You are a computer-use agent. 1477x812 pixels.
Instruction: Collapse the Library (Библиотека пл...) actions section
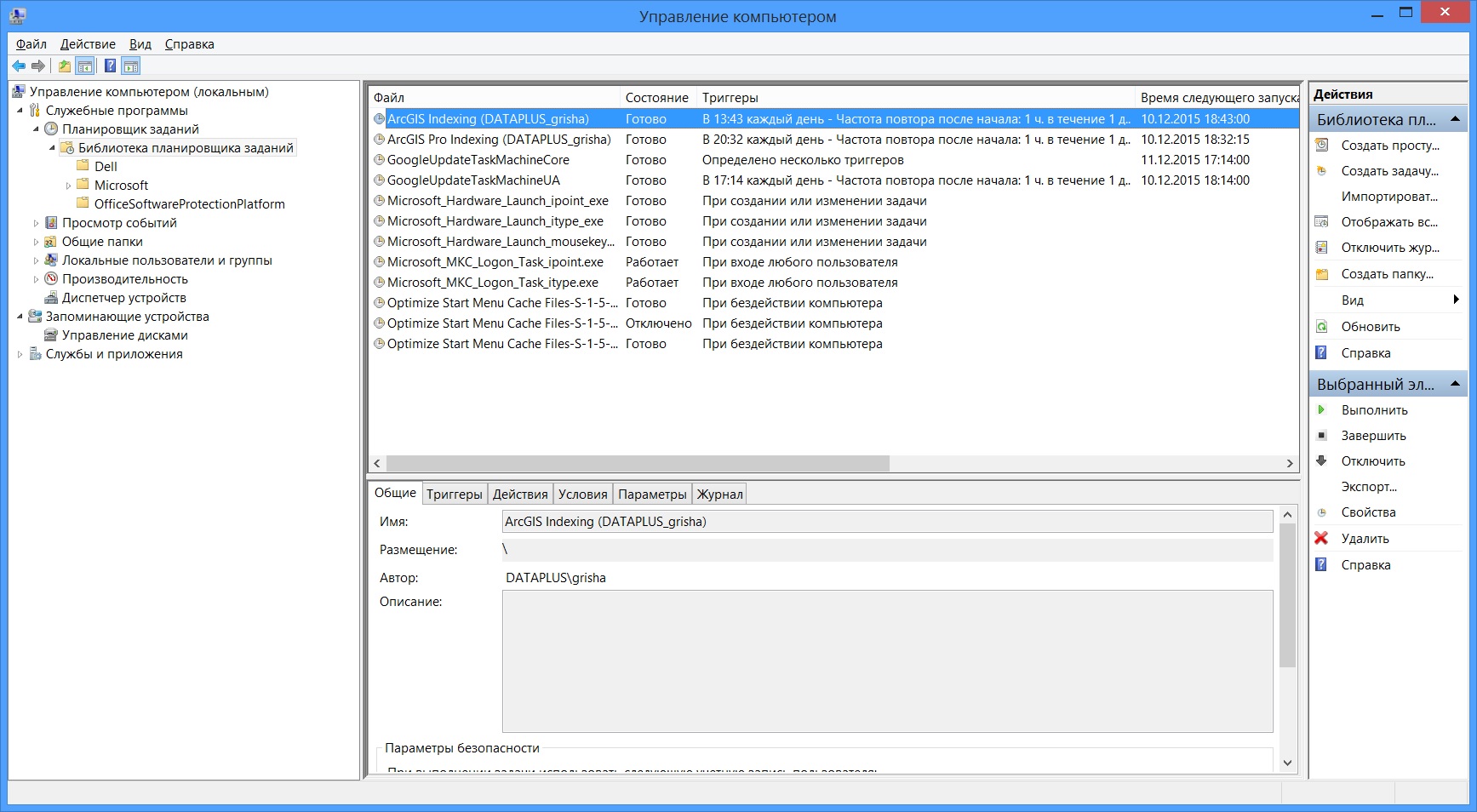pyautogui.click(x=1455, y=119)
